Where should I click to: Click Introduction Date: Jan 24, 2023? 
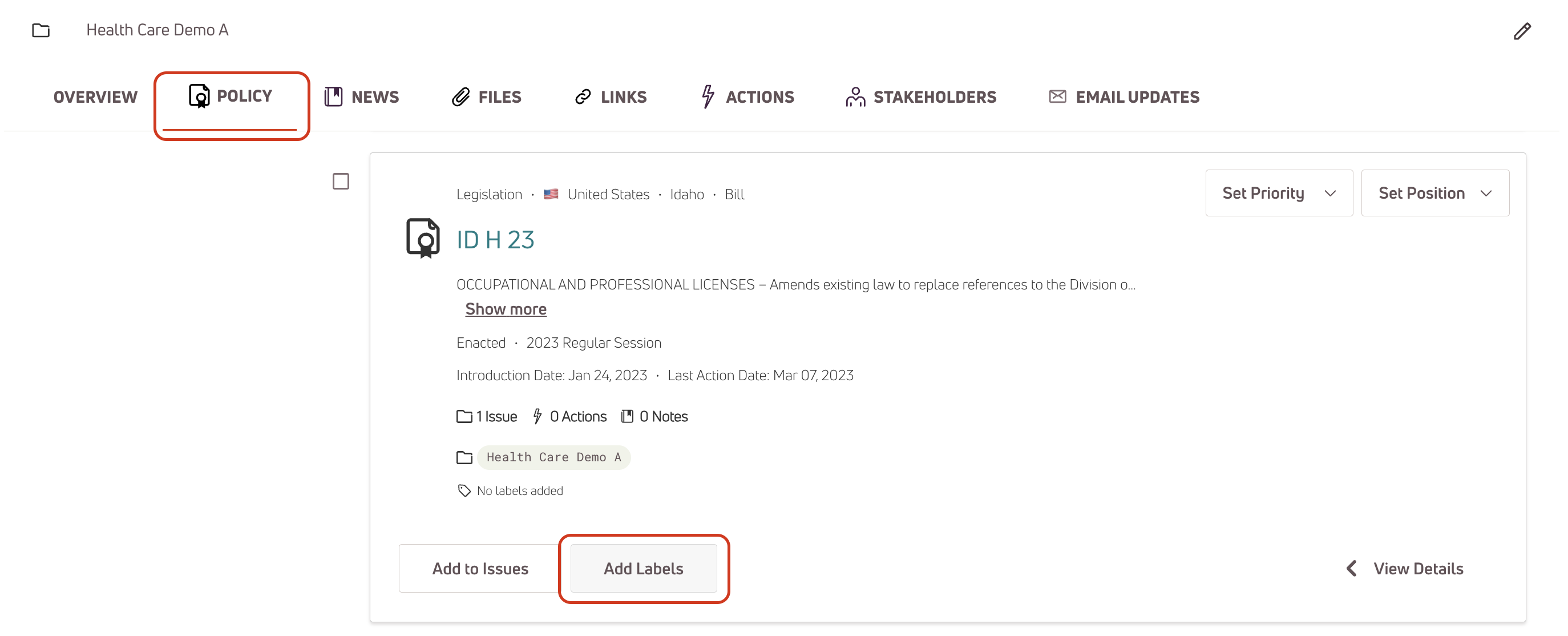point(551,375)
